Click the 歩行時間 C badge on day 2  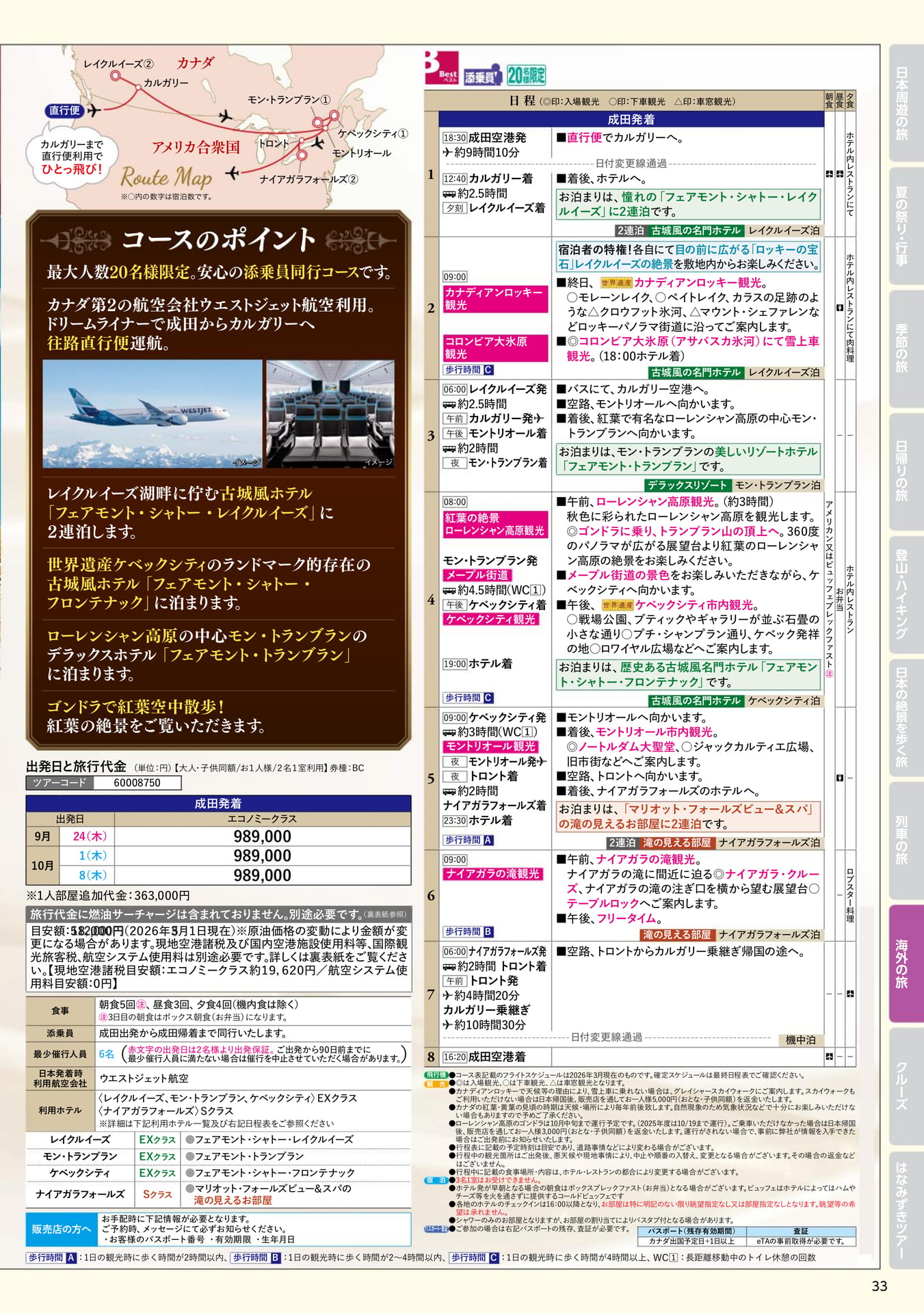click(468, 370)
